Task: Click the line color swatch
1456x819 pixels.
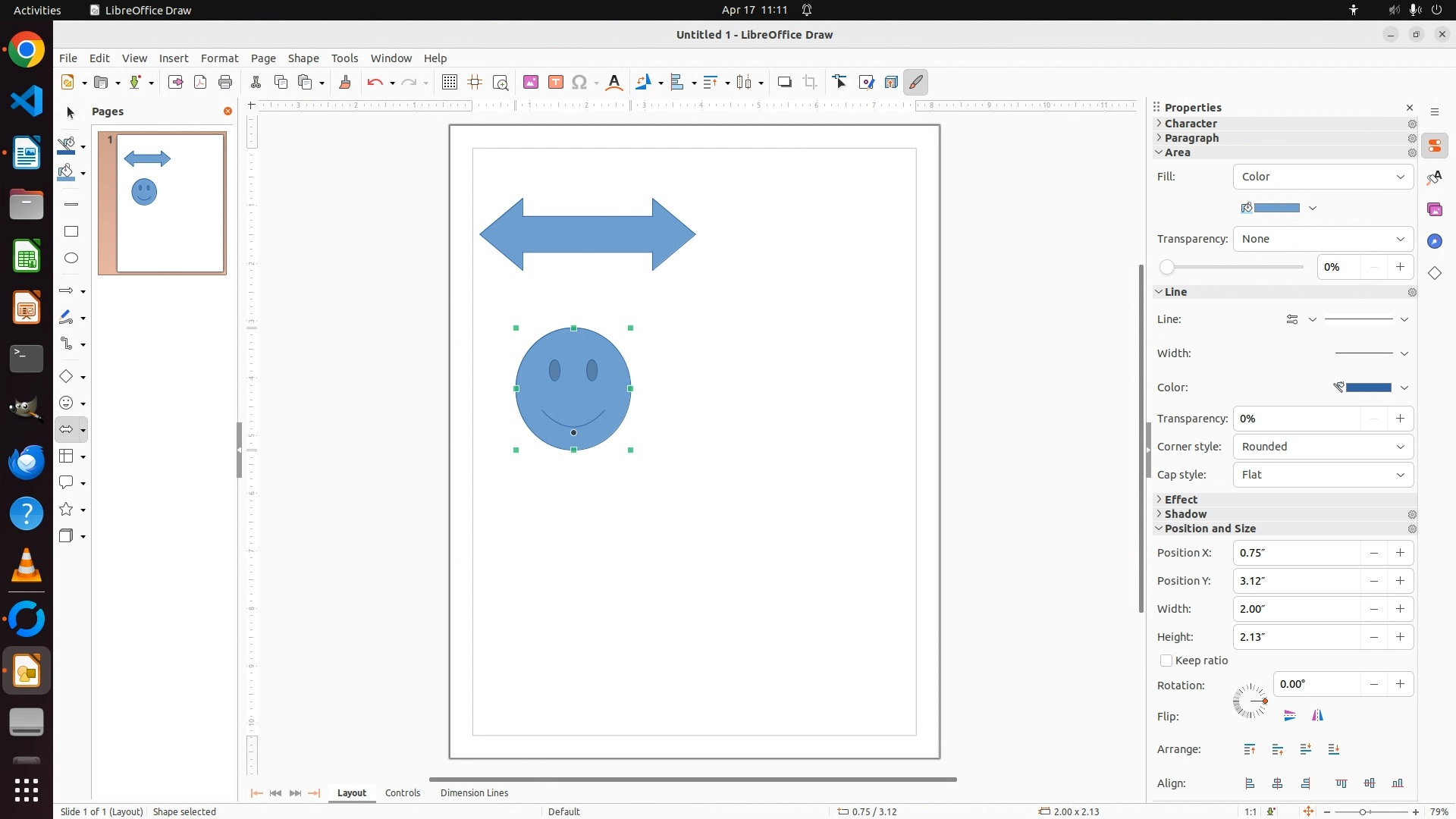Action: (x=1367, y=388)
